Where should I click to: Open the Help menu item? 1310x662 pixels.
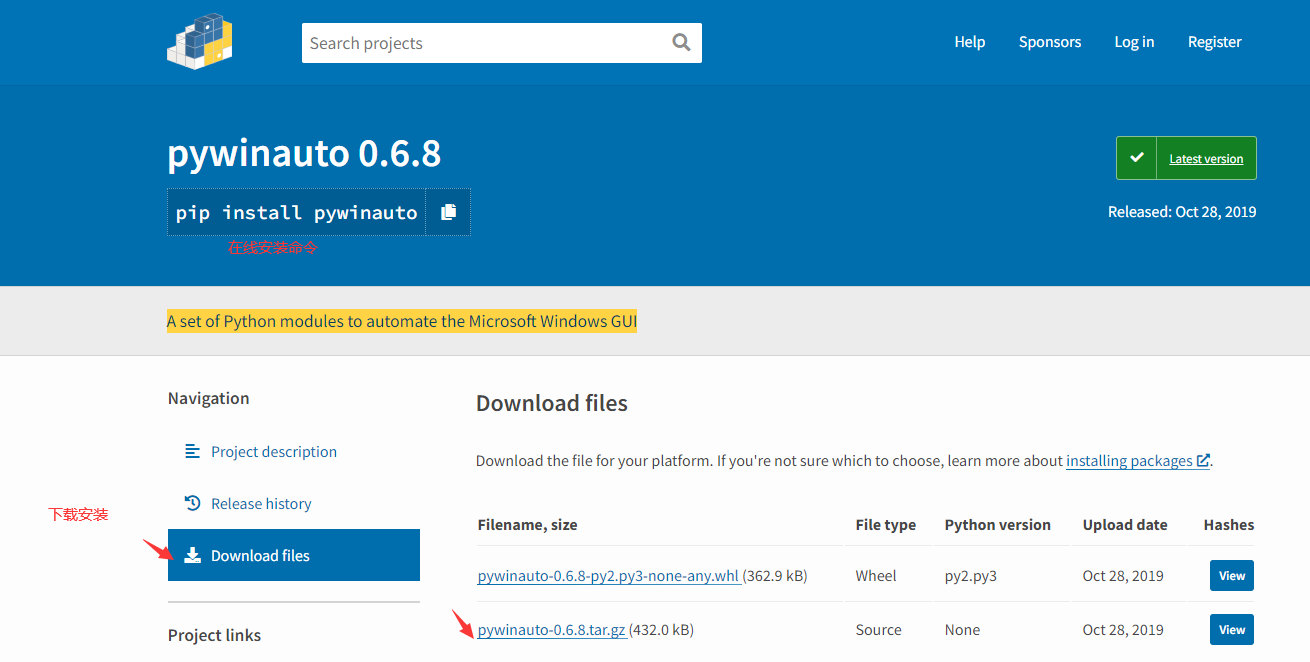click(969, 42)
